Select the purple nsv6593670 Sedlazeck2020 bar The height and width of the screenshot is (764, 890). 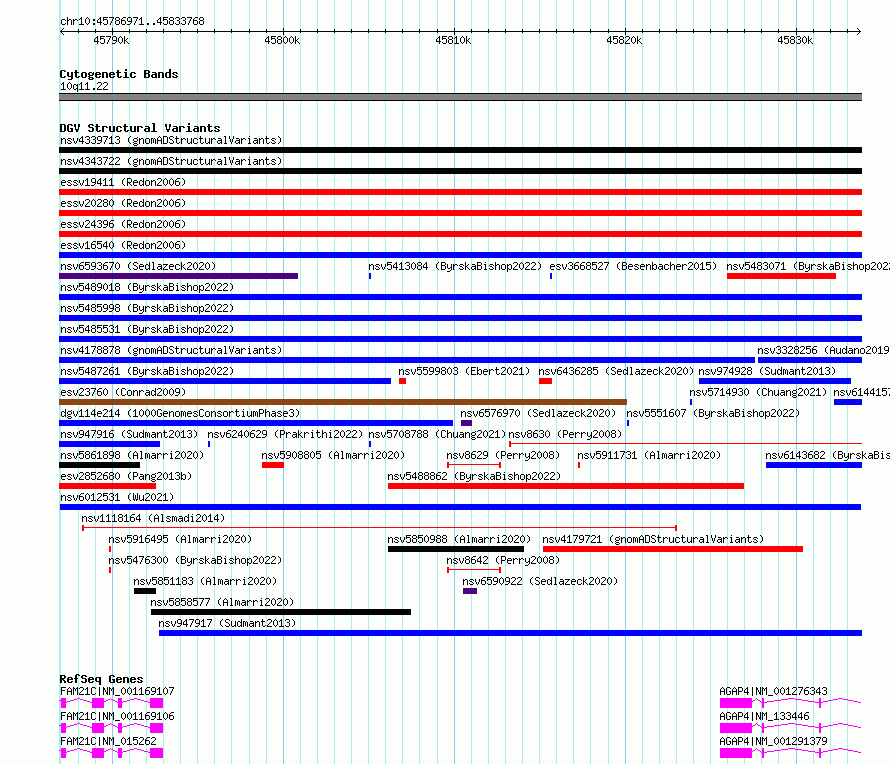(x=178, y=276)
